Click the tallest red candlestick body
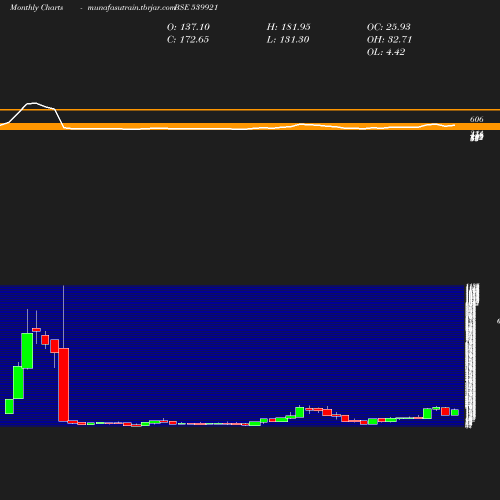This screenshot has height=500, width=500. point(64,385)
